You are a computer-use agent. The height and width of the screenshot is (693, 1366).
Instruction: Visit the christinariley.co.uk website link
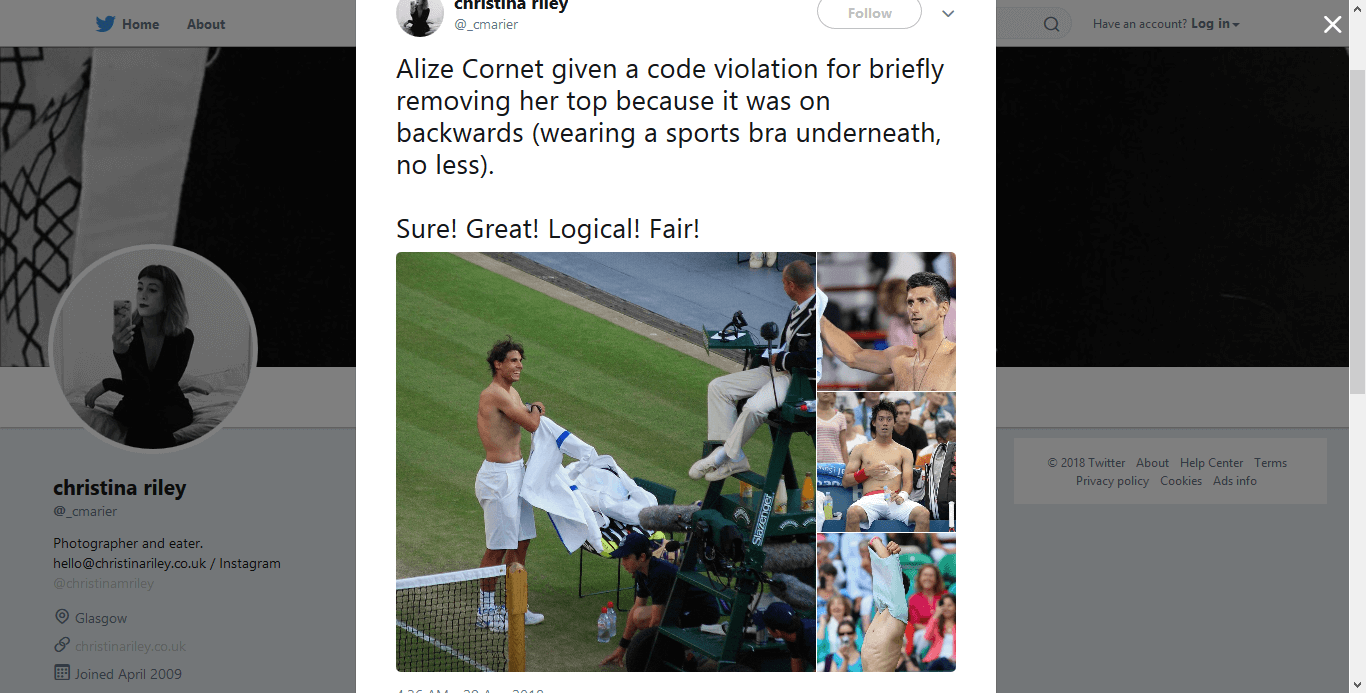(130, 646)
